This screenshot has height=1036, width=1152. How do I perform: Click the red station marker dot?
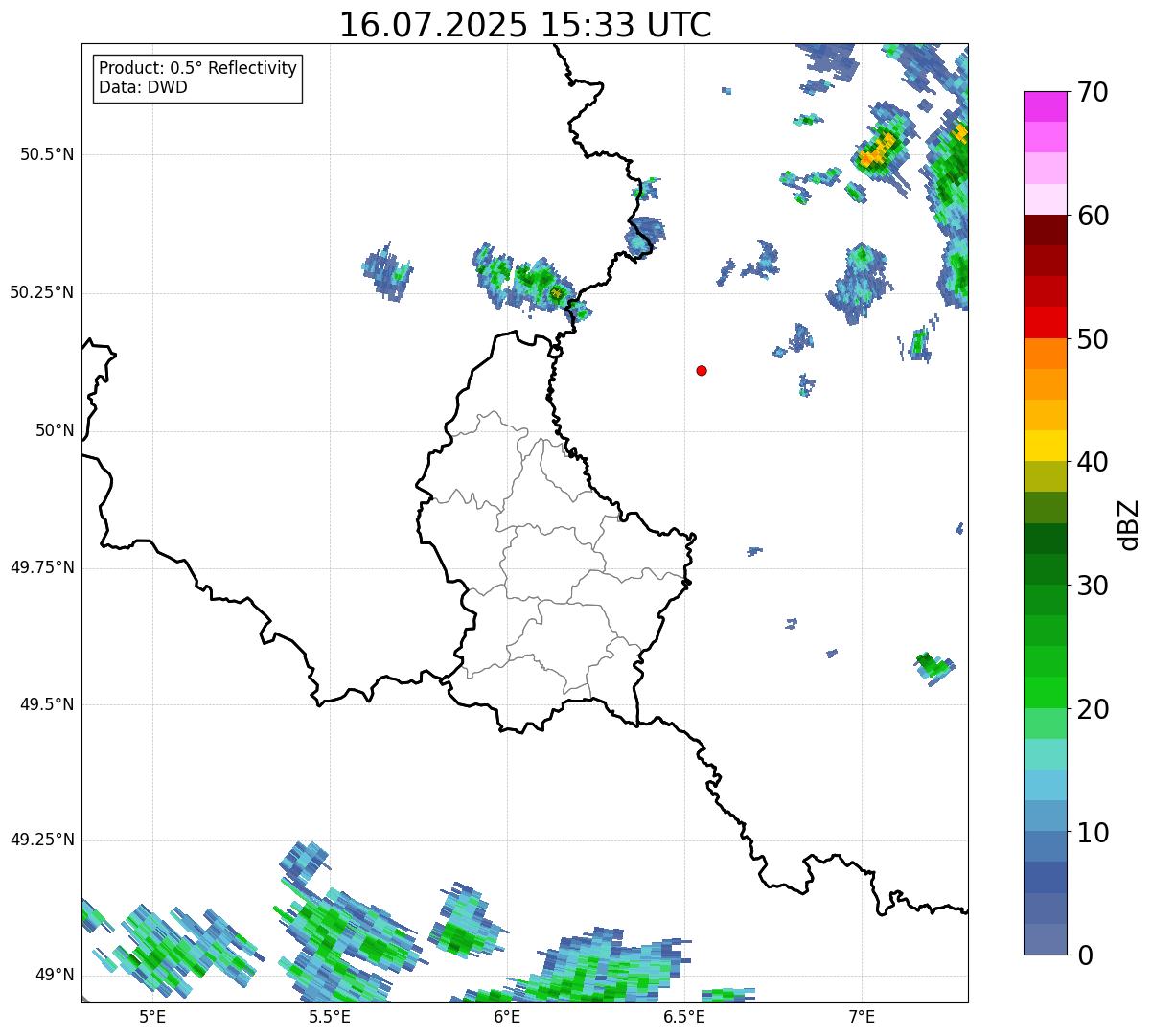702,370
